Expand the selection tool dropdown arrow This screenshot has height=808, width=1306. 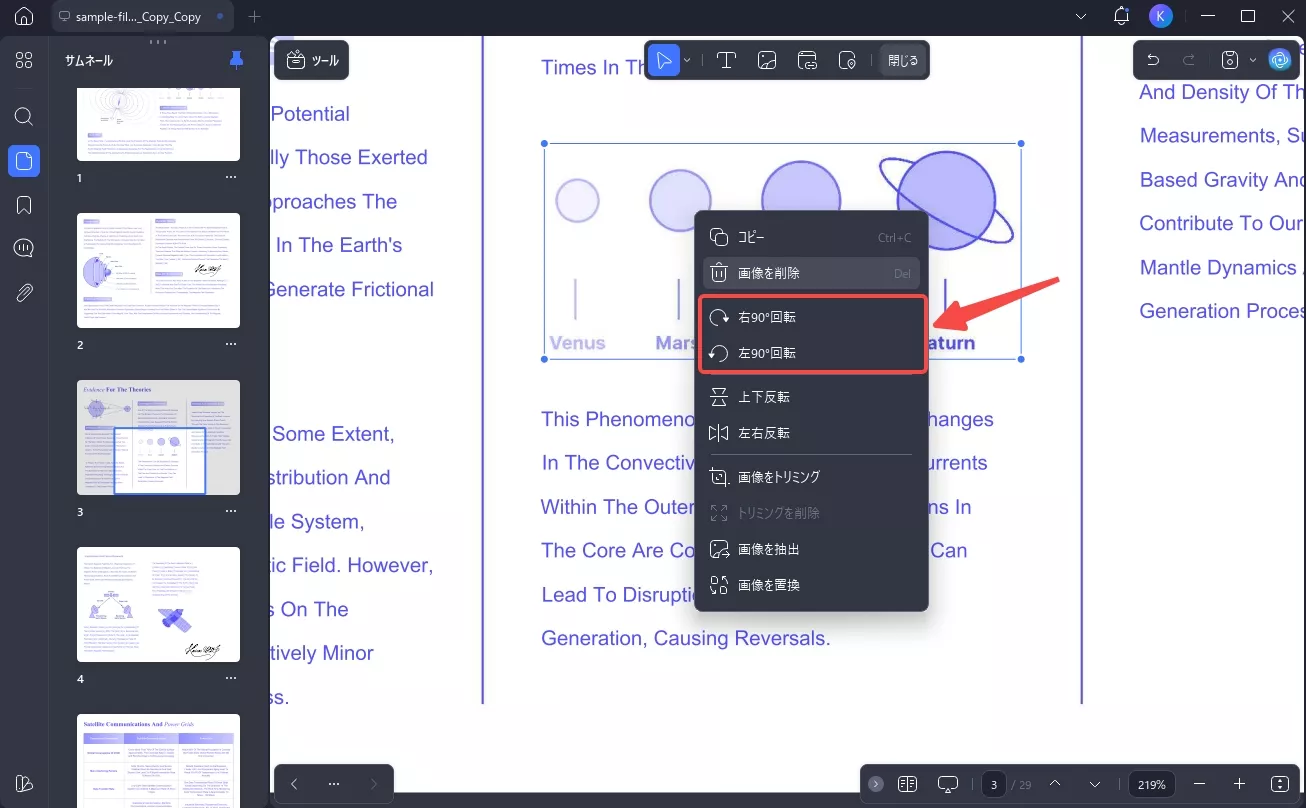688,60
